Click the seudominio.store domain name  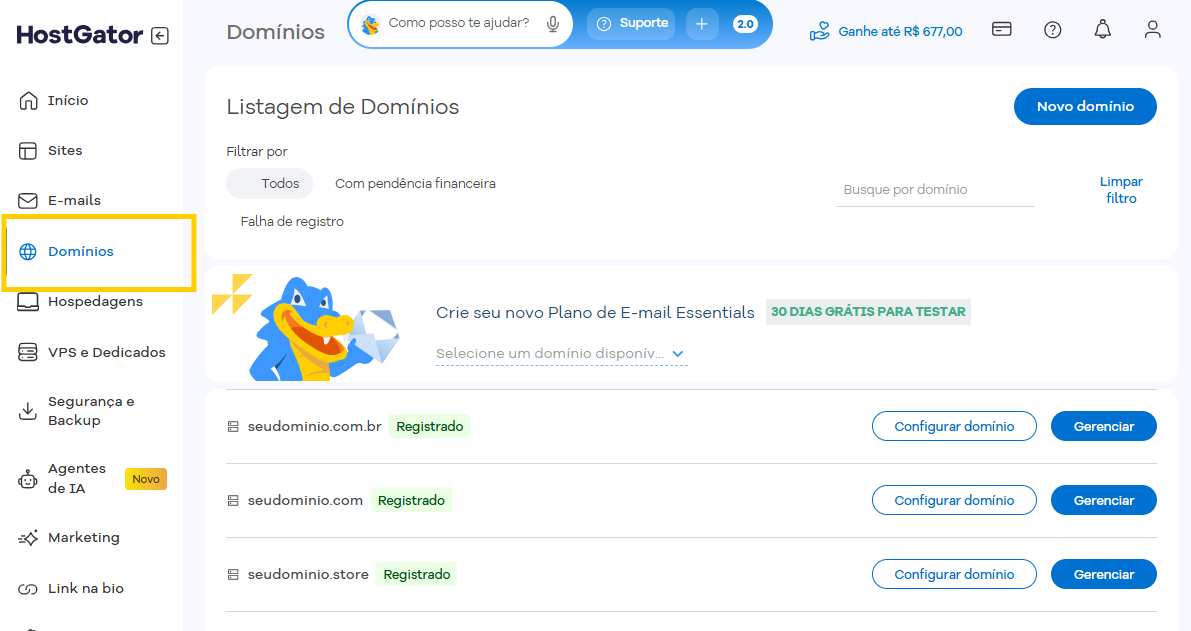tap(308, 575)
